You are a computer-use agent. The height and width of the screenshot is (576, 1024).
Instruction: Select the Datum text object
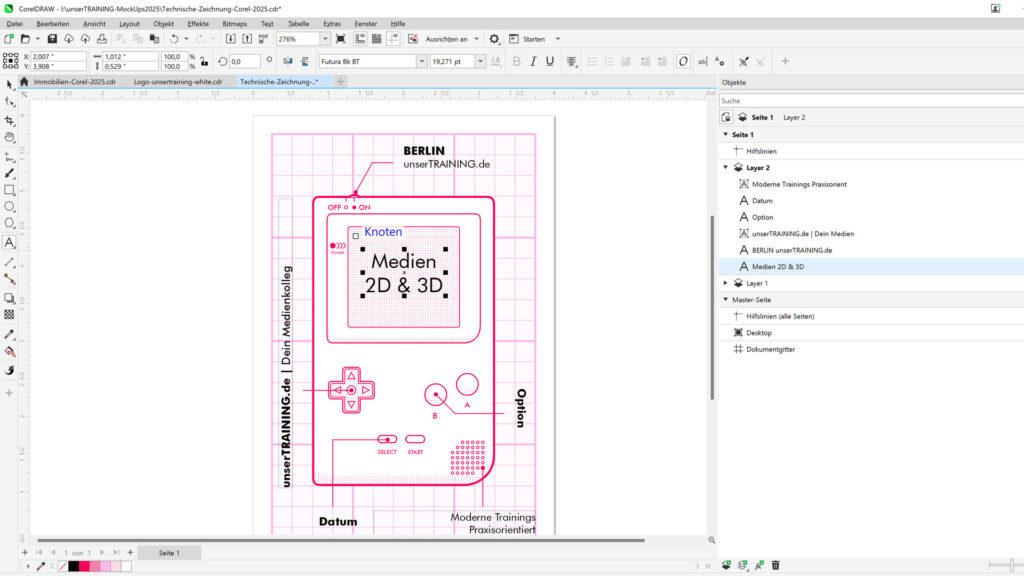pos(761,201)
